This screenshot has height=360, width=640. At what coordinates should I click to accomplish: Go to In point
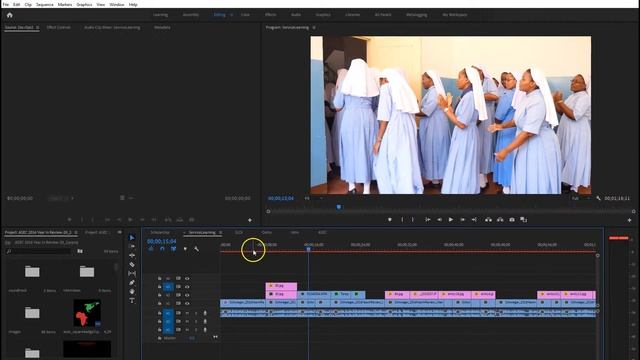click(x=427, y=220)
